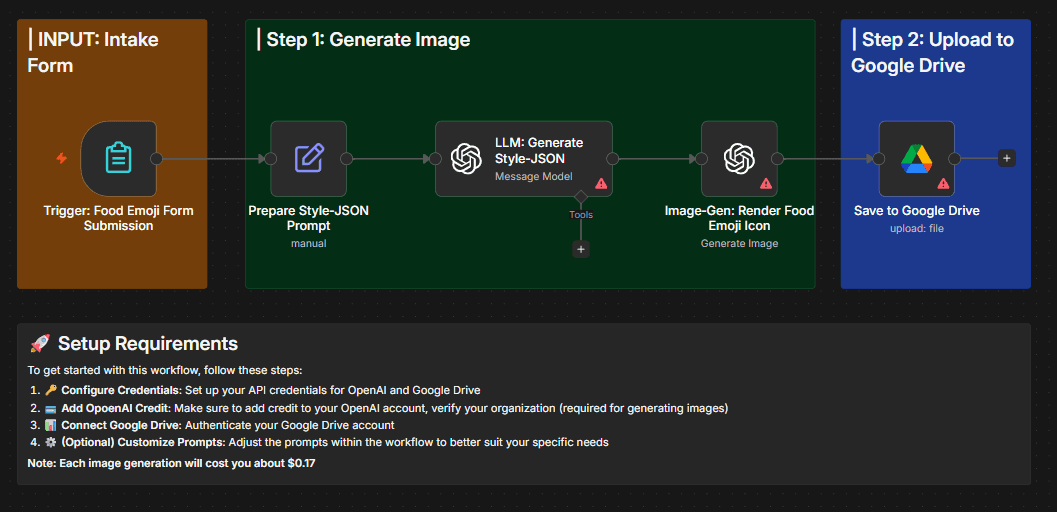This screenshot has width=1057, height=512.
Task: Select 'Step 2: Upload to Google Drive' title
Action: click(x=932, y=53)
